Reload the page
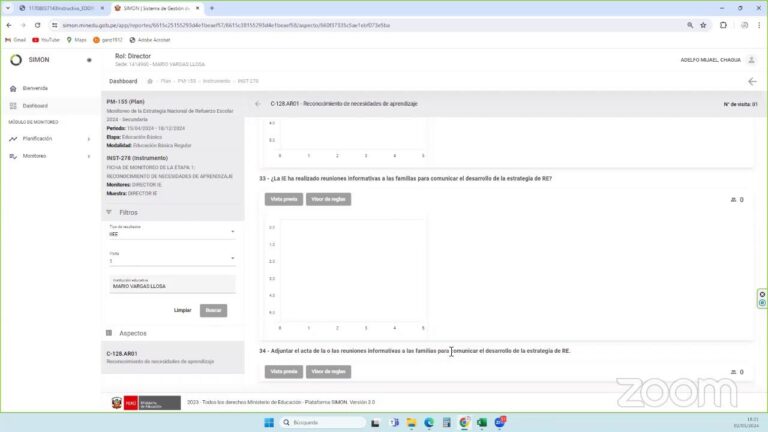Screen dimensions: 768x432 click(x=37, y=25)
